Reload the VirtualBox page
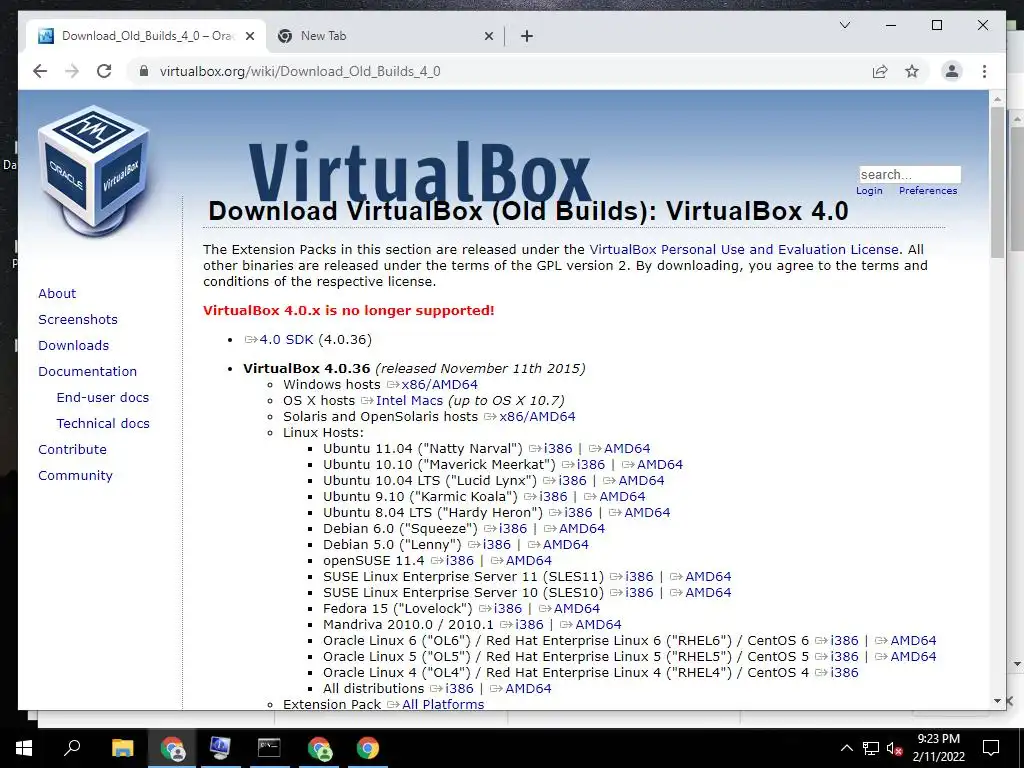1024x768 pixels. (x=104, y=71)
